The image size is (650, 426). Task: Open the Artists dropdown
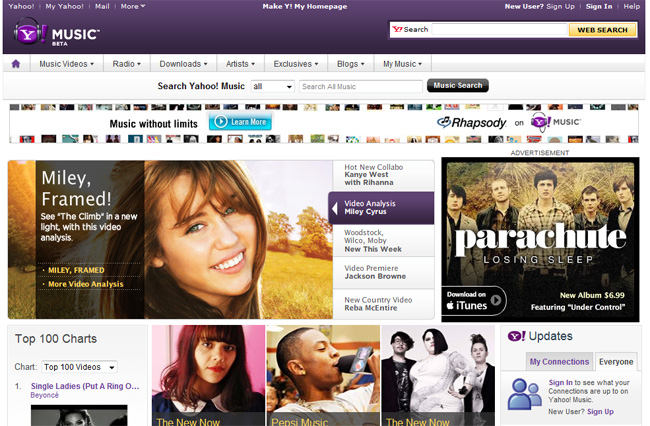click(240, 64)
